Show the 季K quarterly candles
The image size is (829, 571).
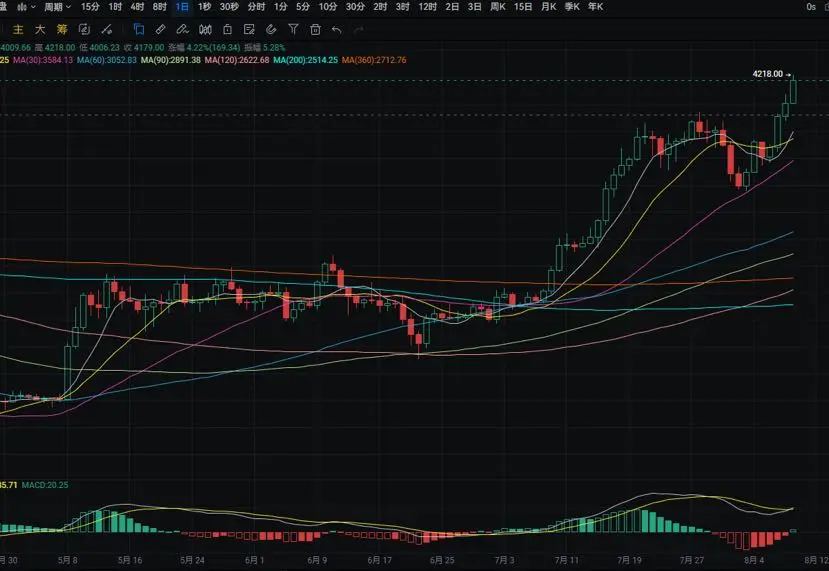point(572,7)
